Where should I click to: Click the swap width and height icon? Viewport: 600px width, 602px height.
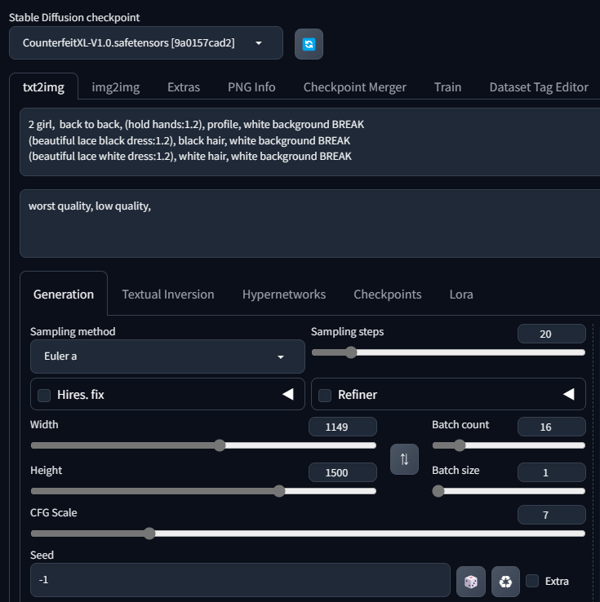click(404, 459)
